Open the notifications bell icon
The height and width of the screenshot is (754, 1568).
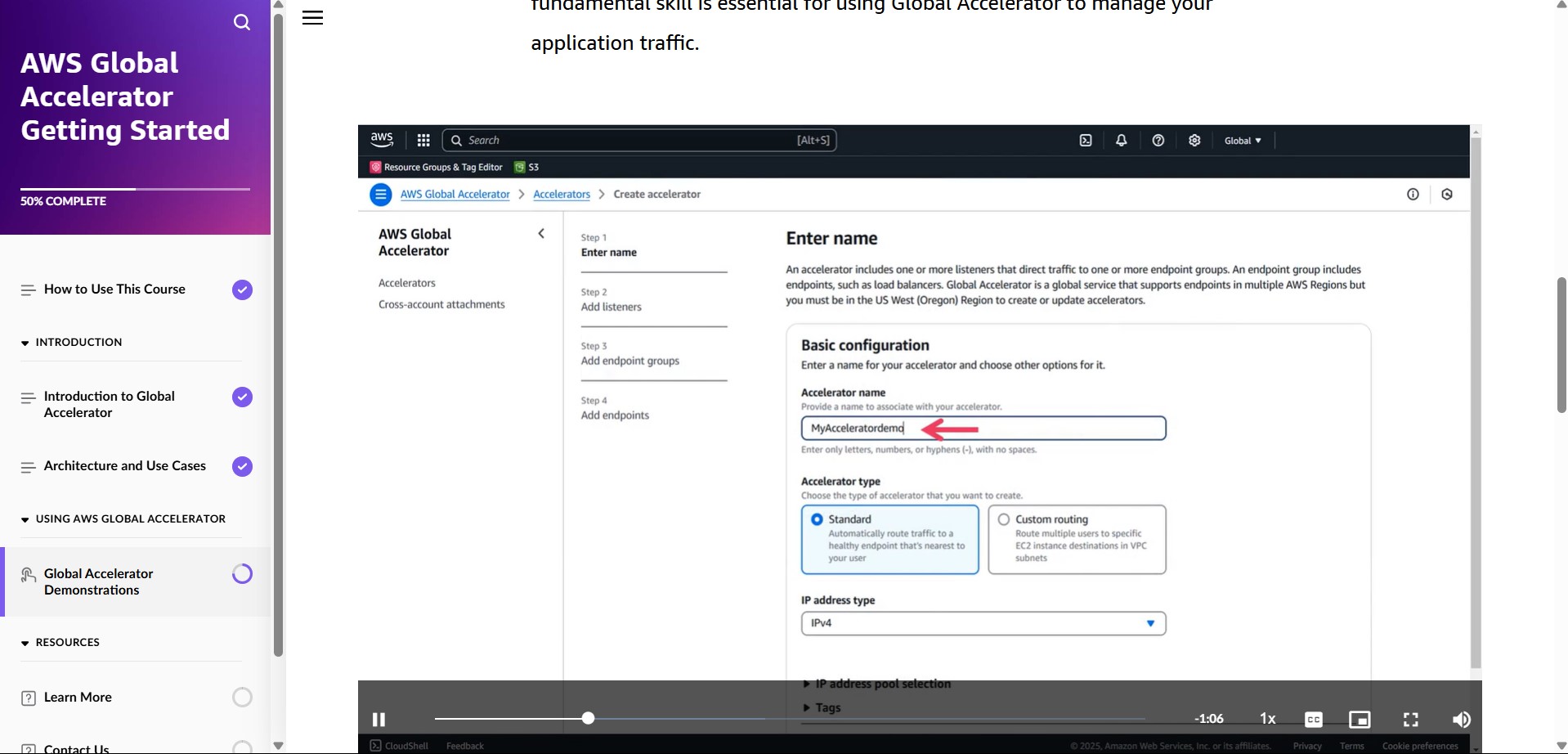tap(1122, 141)
